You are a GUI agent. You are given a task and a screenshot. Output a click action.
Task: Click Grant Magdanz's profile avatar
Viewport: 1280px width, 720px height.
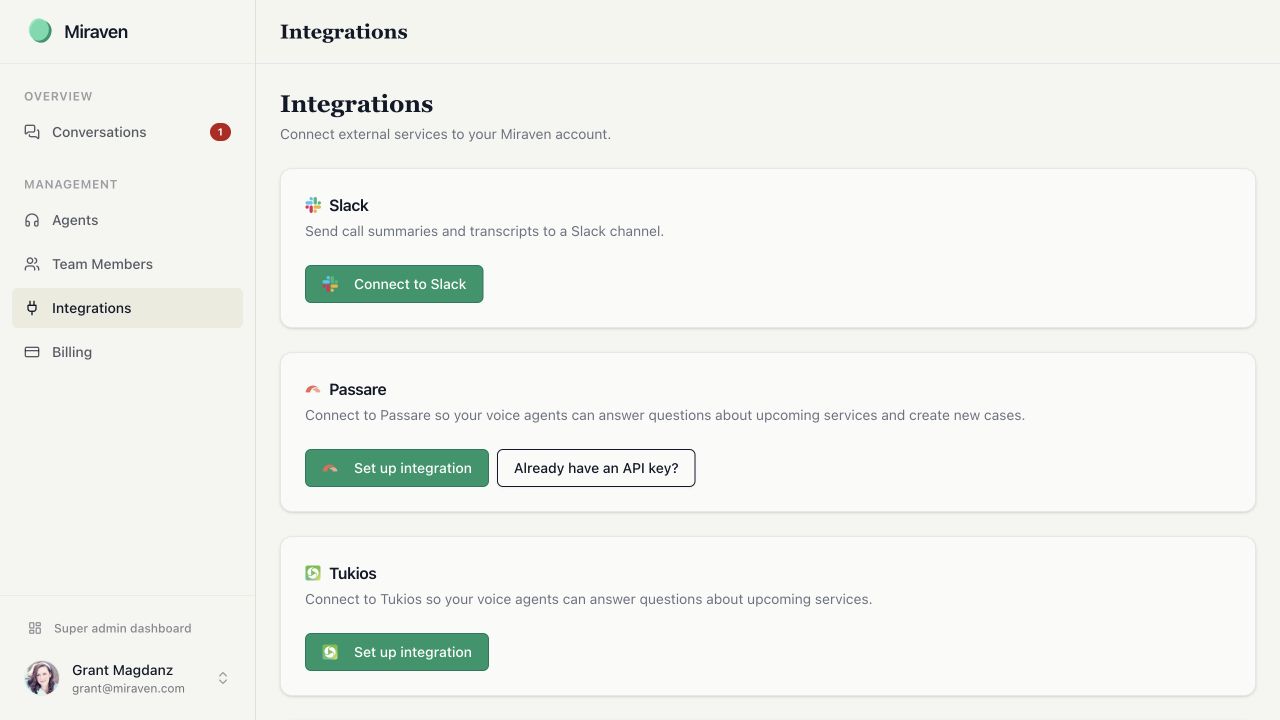(42, 678)
